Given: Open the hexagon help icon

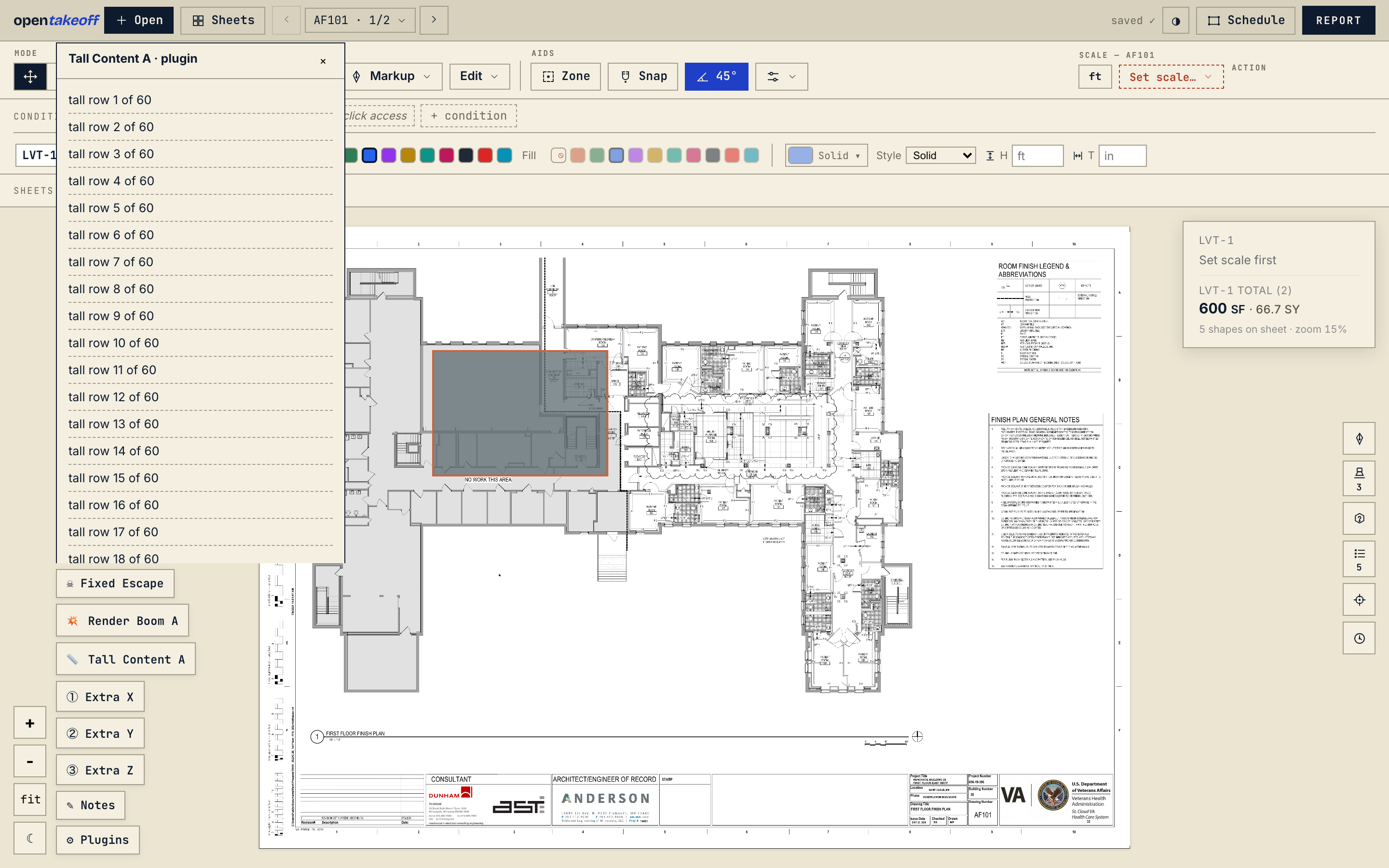Looking at the screenshot, I should (x=1359, y=518).
